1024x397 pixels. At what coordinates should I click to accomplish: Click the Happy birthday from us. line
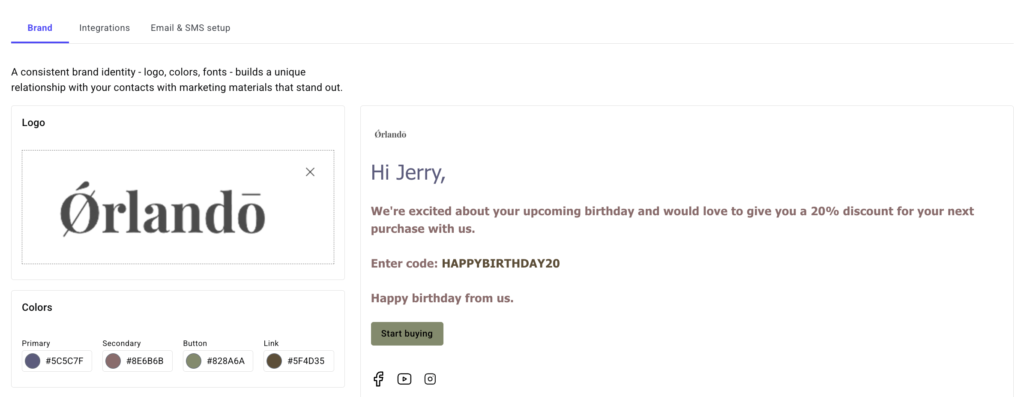(442, 298)
